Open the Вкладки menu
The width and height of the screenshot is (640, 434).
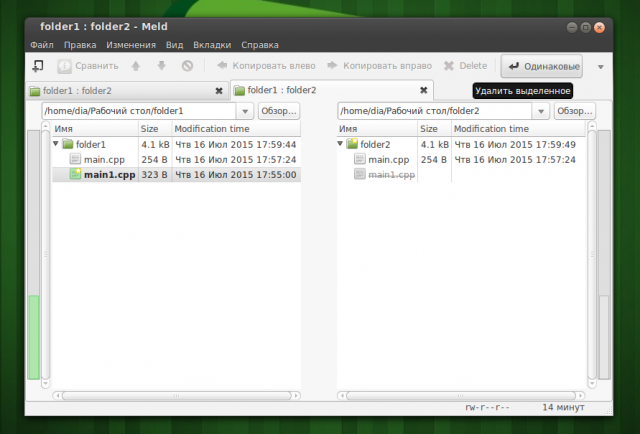tap(212, 45)
